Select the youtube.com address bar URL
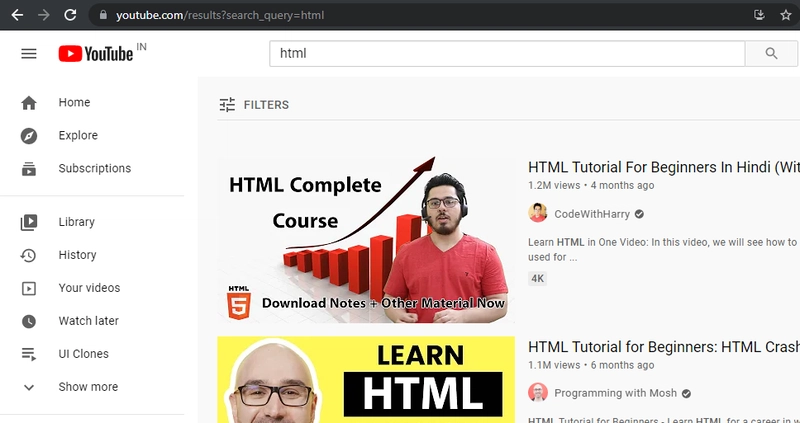 220,15
